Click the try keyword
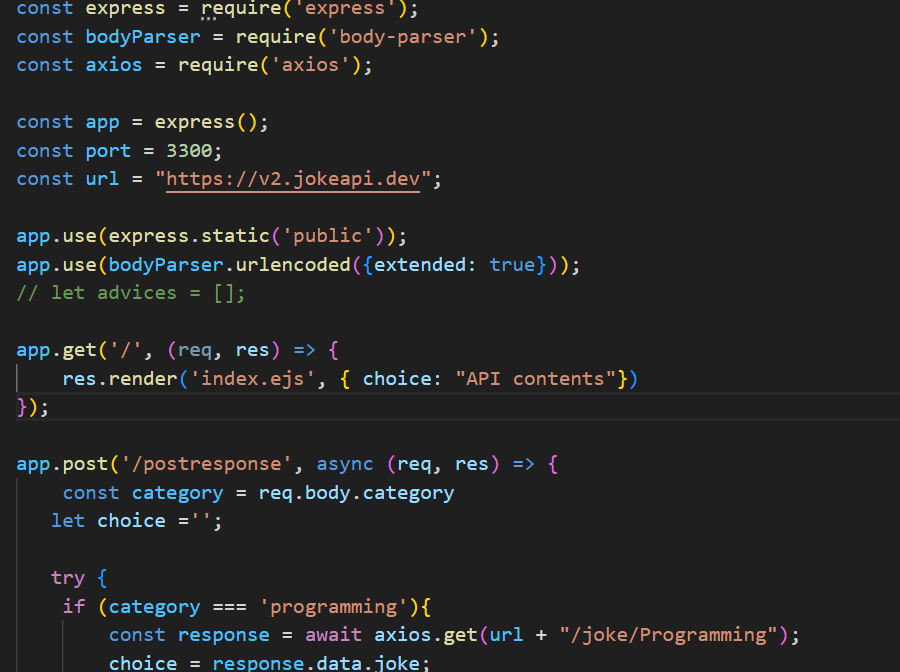900x672 pixels. 68,578
